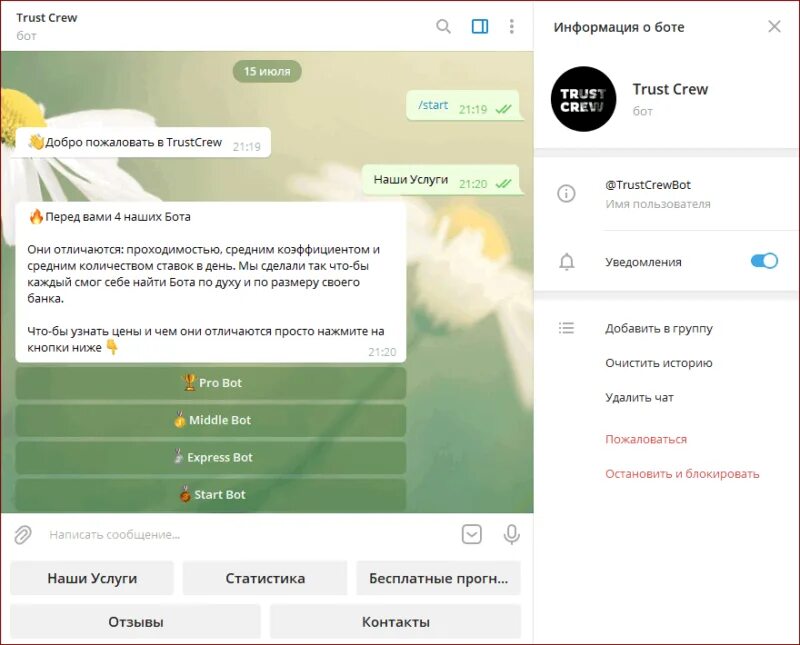This screenshot has height=645, width=800.
Task: Click the Добро пожаловать в TrustCrew message
Action: click(x=143, y=142)
